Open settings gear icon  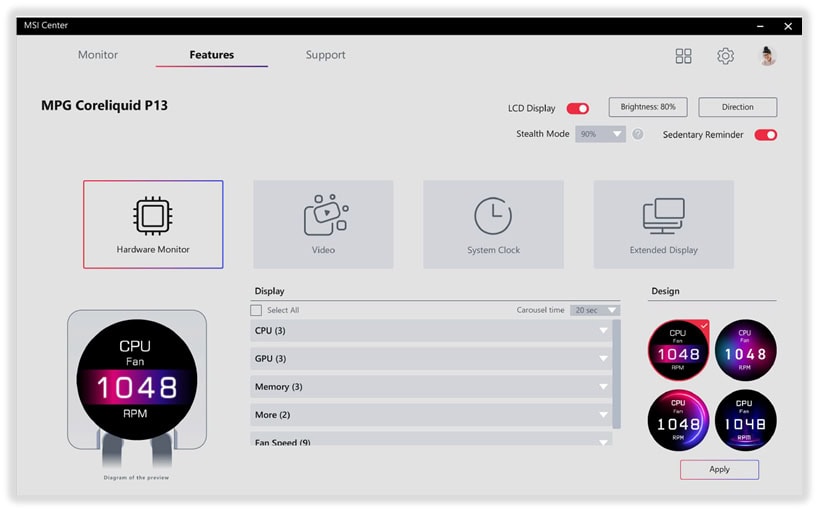point(725,56)
